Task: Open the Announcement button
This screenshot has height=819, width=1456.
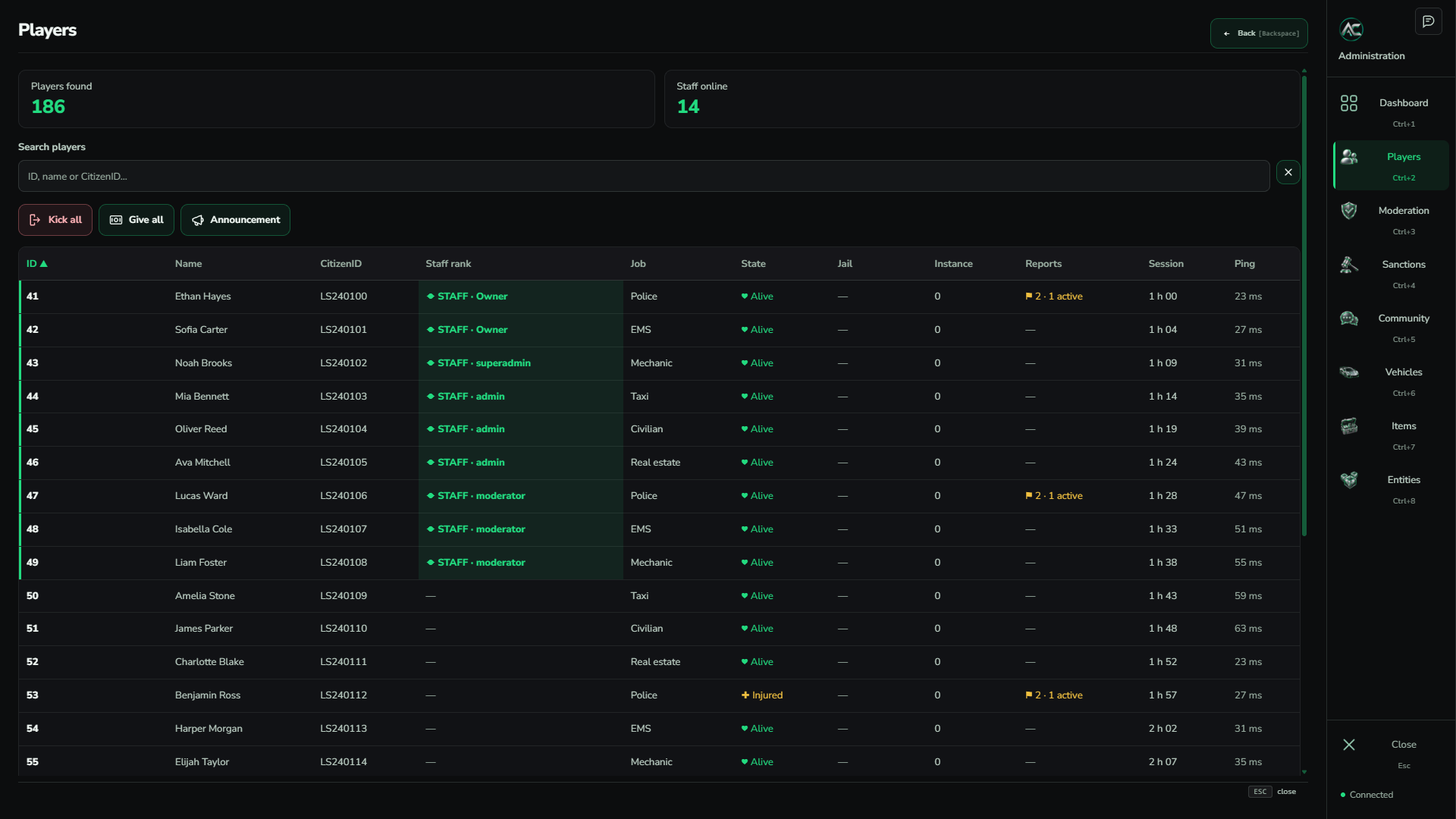Action: pos(235,220)
